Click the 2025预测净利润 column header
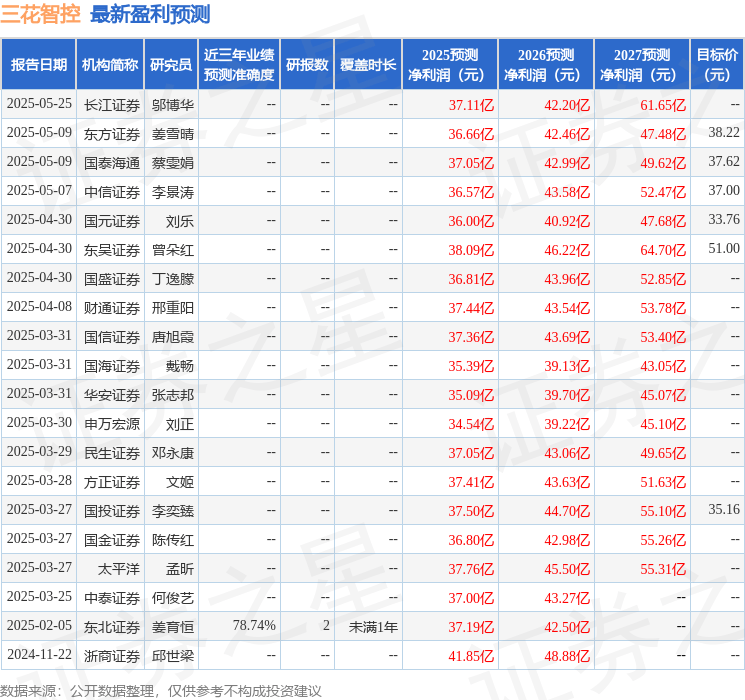The image size is (745, 700). pos(450,65)
